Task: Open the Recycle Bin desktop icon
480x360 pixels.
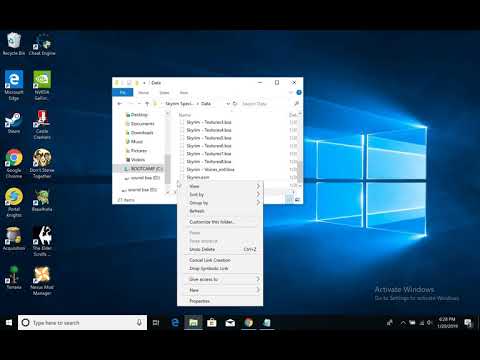Action: click(14, 44)
